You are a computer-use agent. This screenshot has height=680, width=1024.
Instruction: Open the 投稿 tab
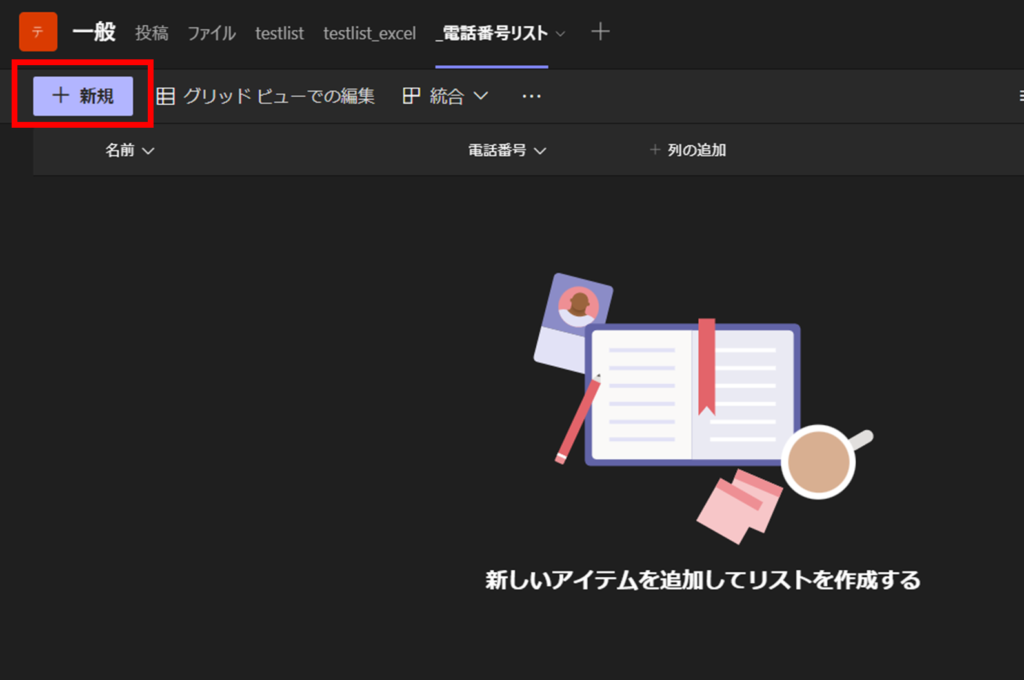152,33
